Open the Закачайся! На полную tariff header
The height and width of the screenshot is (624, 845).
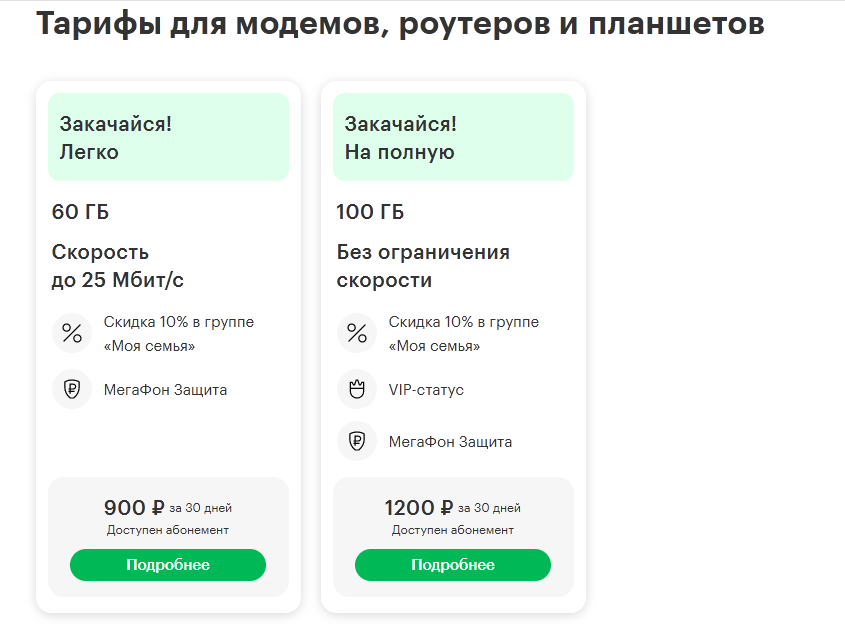click(x=453, y=138)
